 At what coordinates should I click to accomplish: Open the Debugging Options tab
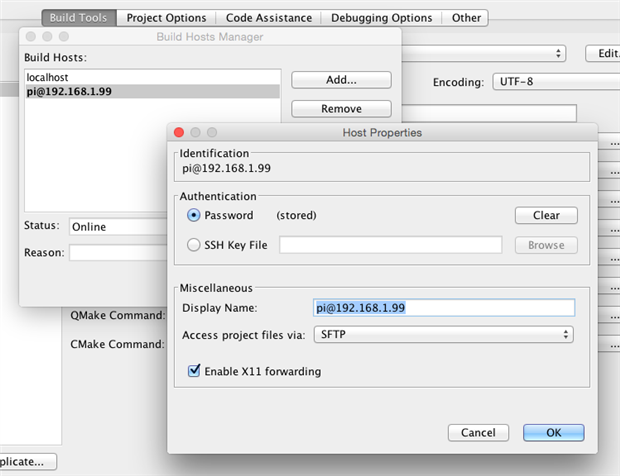[382, 18]
